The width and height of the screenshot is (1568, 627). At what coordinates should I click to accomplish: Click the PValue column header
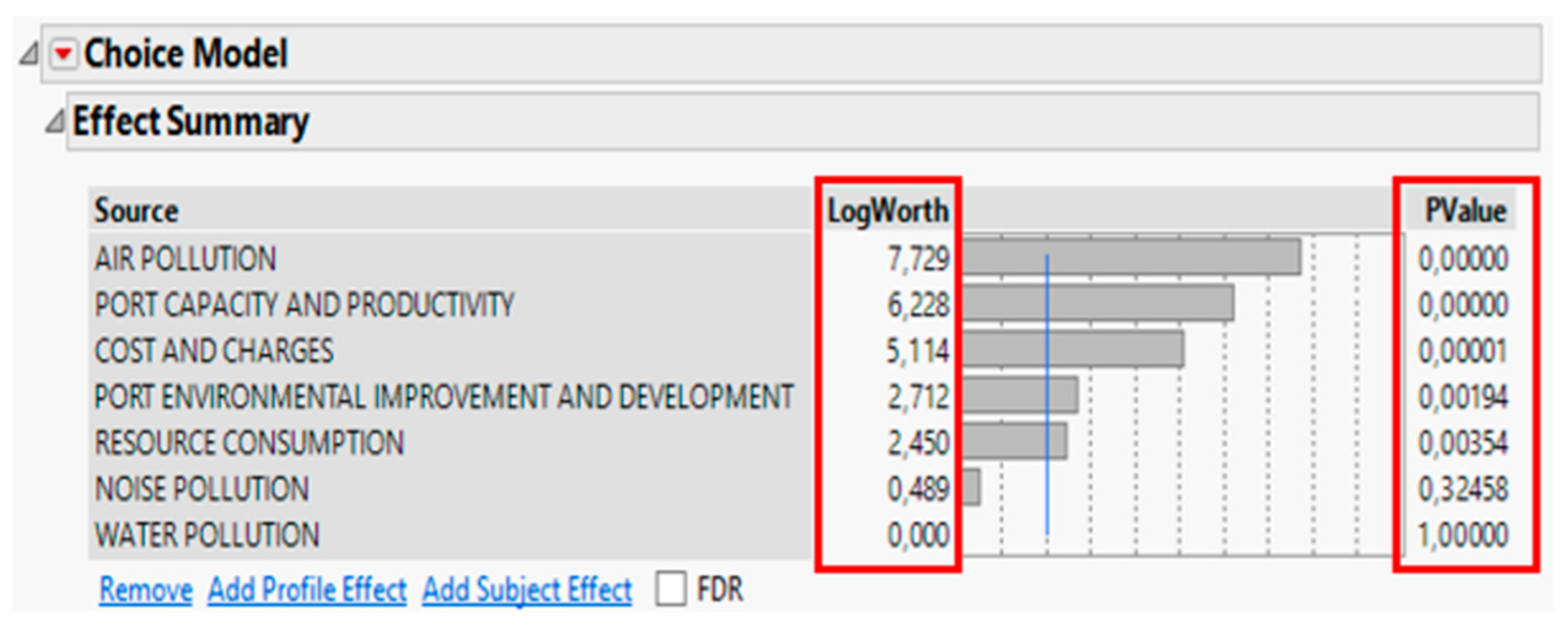1465,211
